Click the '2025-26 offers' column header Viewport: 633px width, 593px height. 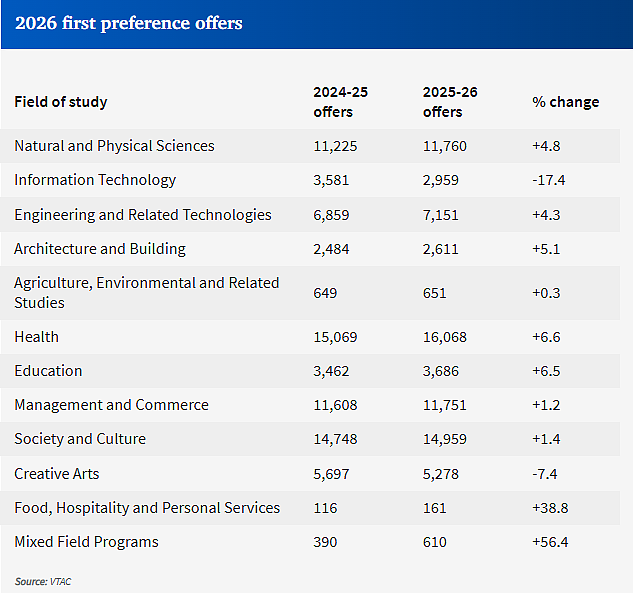coord(450,102)
